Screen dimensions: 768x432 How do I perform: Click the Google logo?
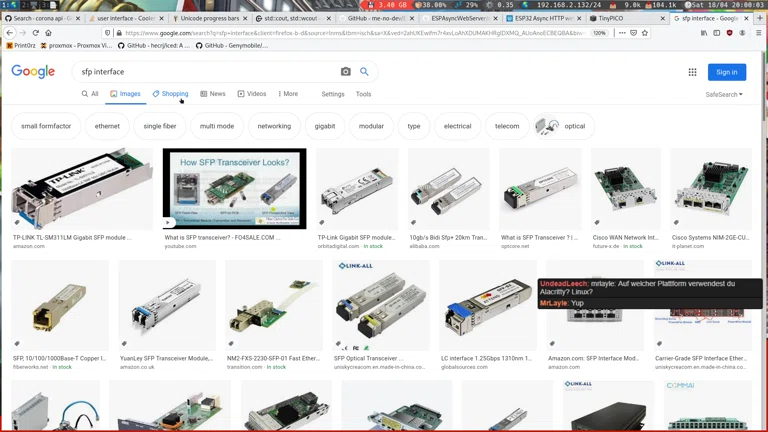33,72
